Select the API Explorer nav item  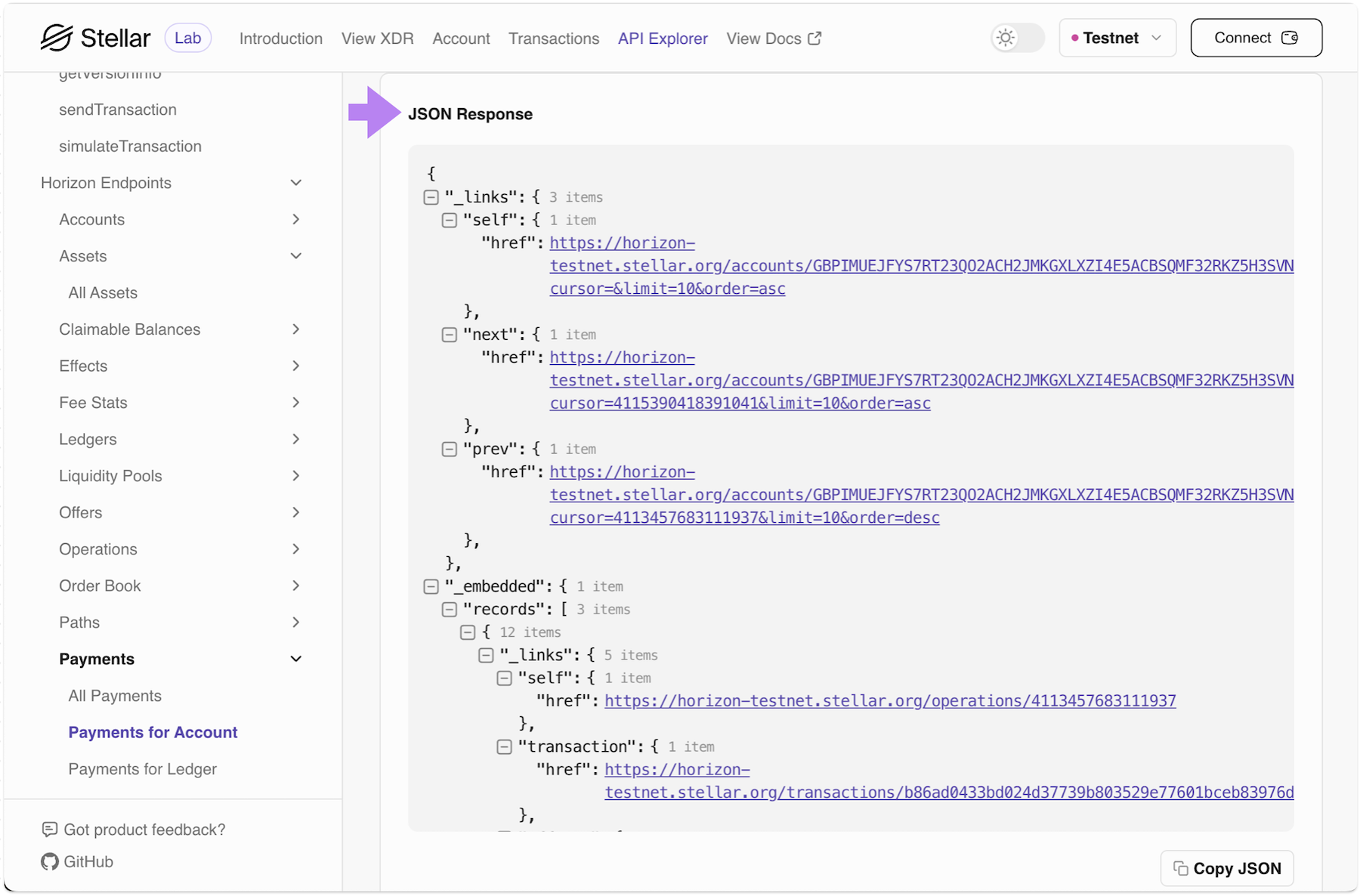663,39
